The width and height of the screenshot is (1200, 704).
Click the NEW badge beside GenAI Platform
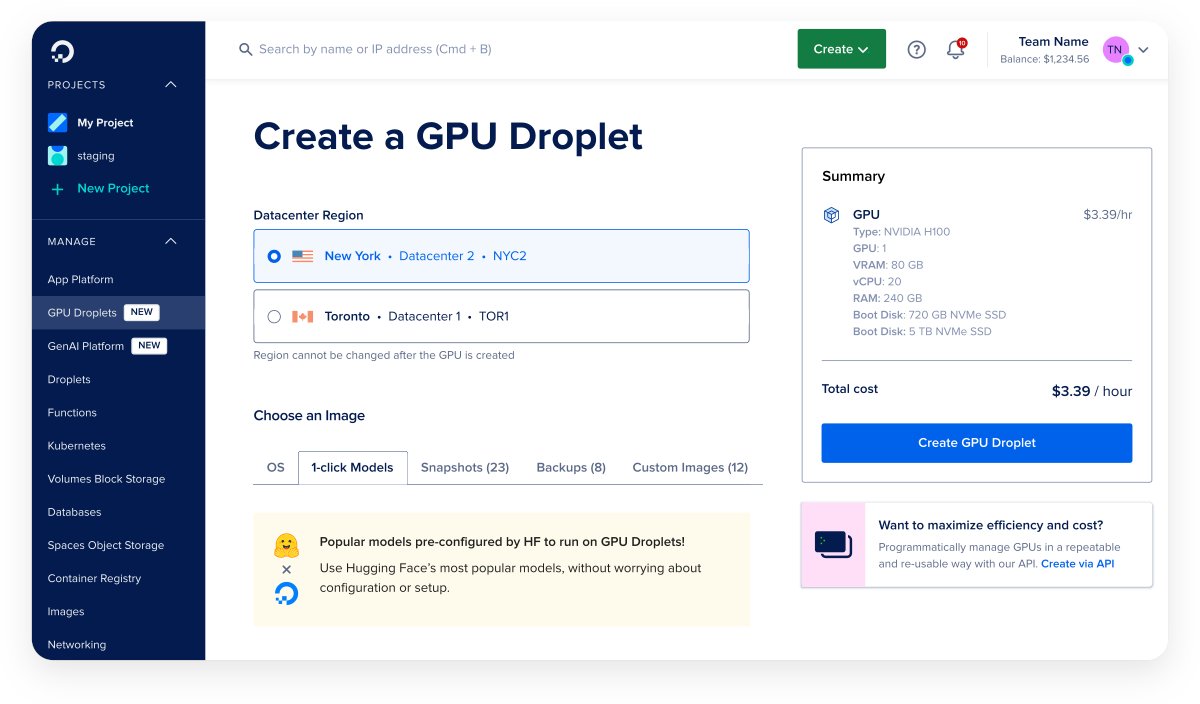pyautogui.click(x=149, y=346)
